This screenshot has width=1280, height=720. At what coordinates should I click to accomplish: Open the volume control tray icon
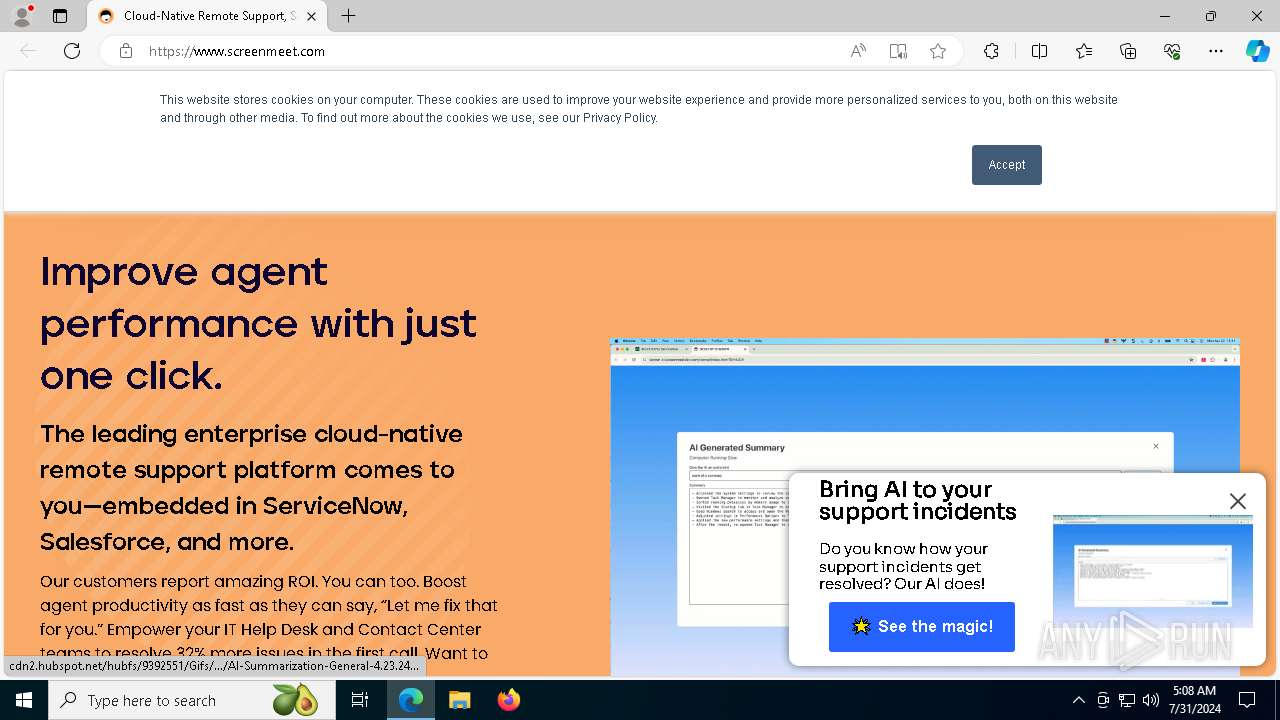pos(1151,700)
